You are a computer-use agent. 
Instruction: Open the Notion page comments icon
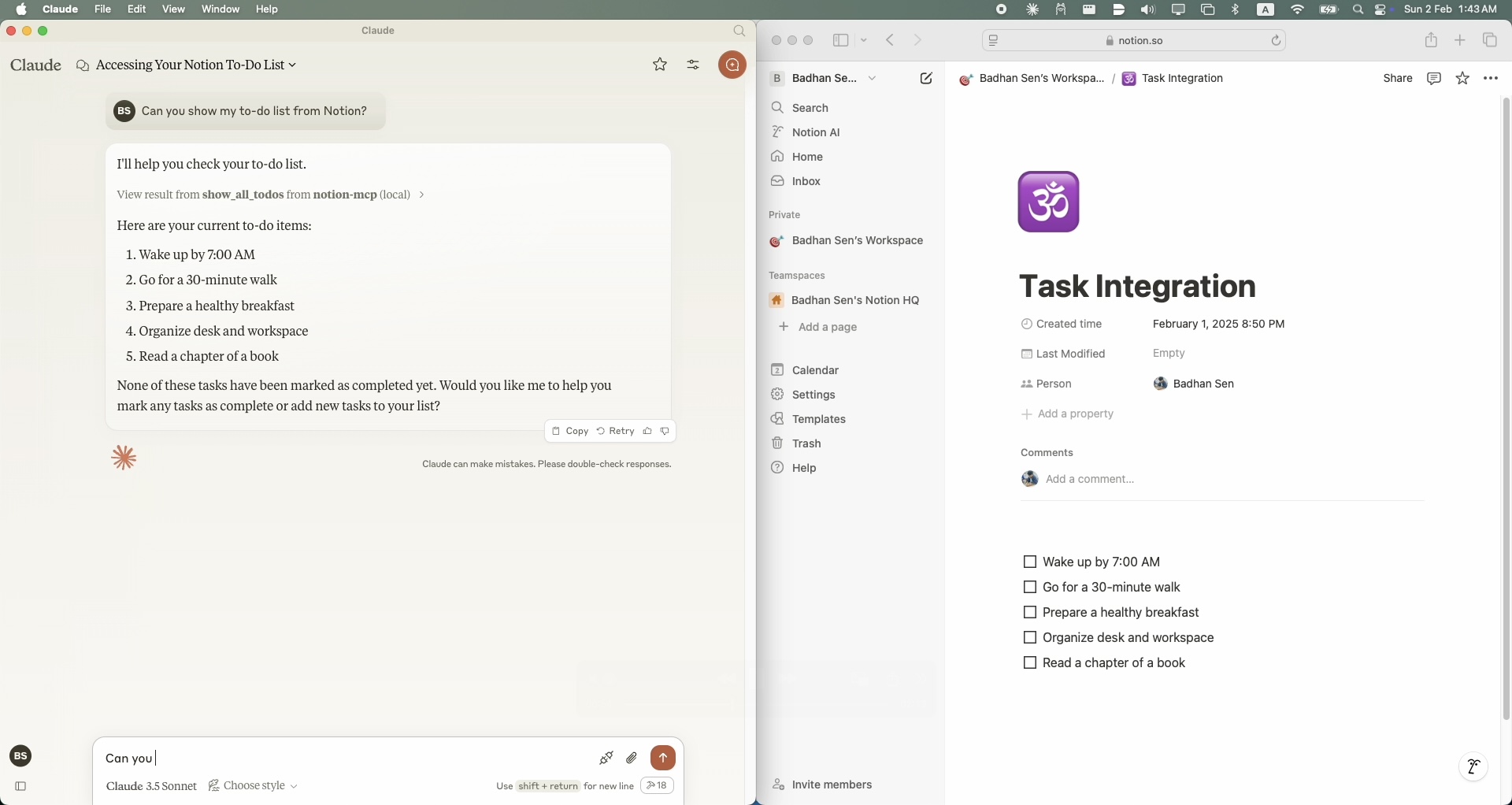[1434, 79]
